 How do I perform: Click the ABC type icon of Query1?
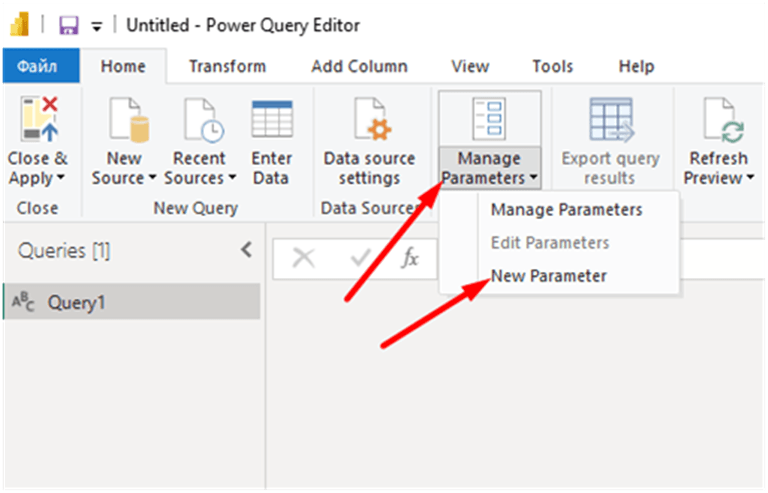[x=23, y=302]
